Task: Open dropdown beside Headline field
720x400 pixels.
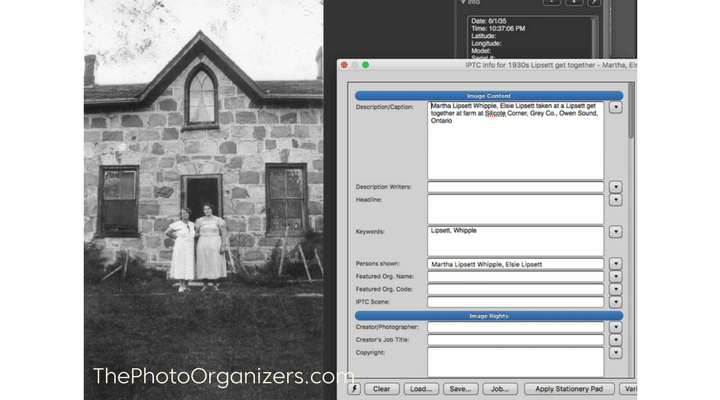Action: (616, 200)
